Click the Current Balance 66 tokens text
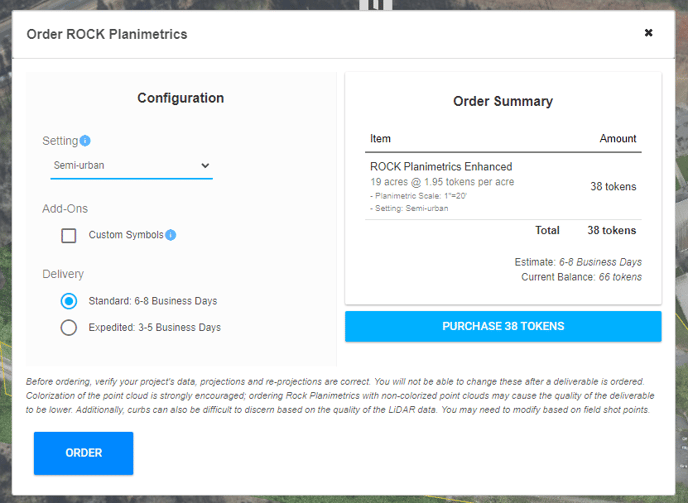The width and height of the screenshot is (688, 503). click(581, 277)
